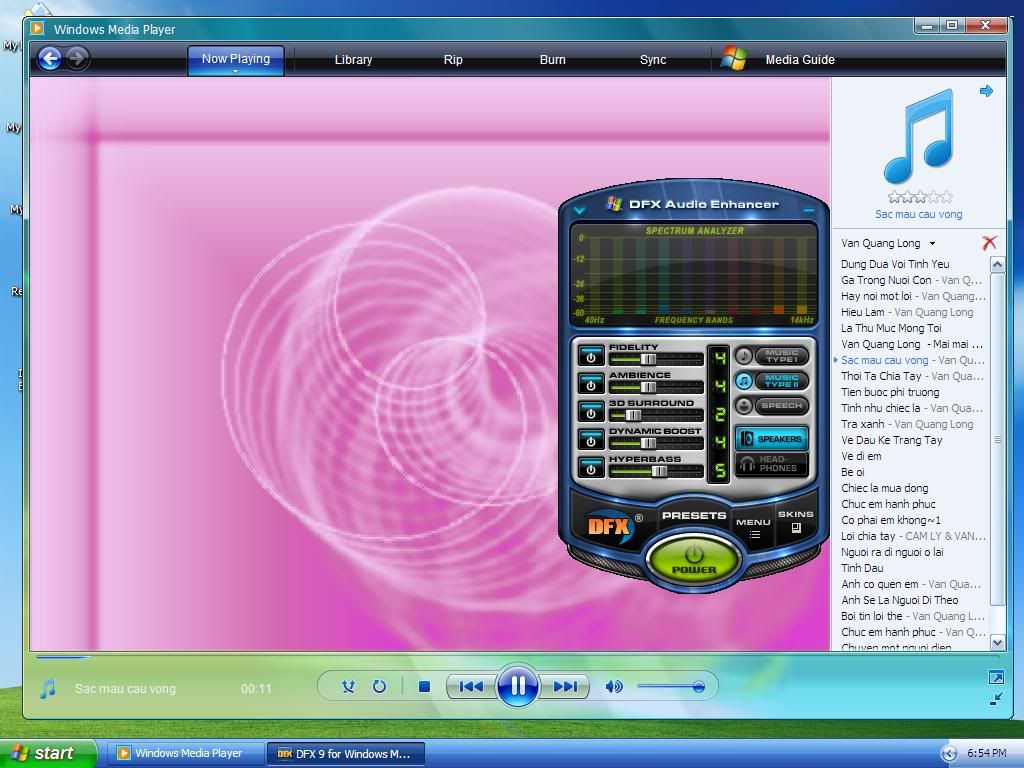Switch to Windows Media Player taskbar button
The image size is (1024, 768).
[184, 753]
